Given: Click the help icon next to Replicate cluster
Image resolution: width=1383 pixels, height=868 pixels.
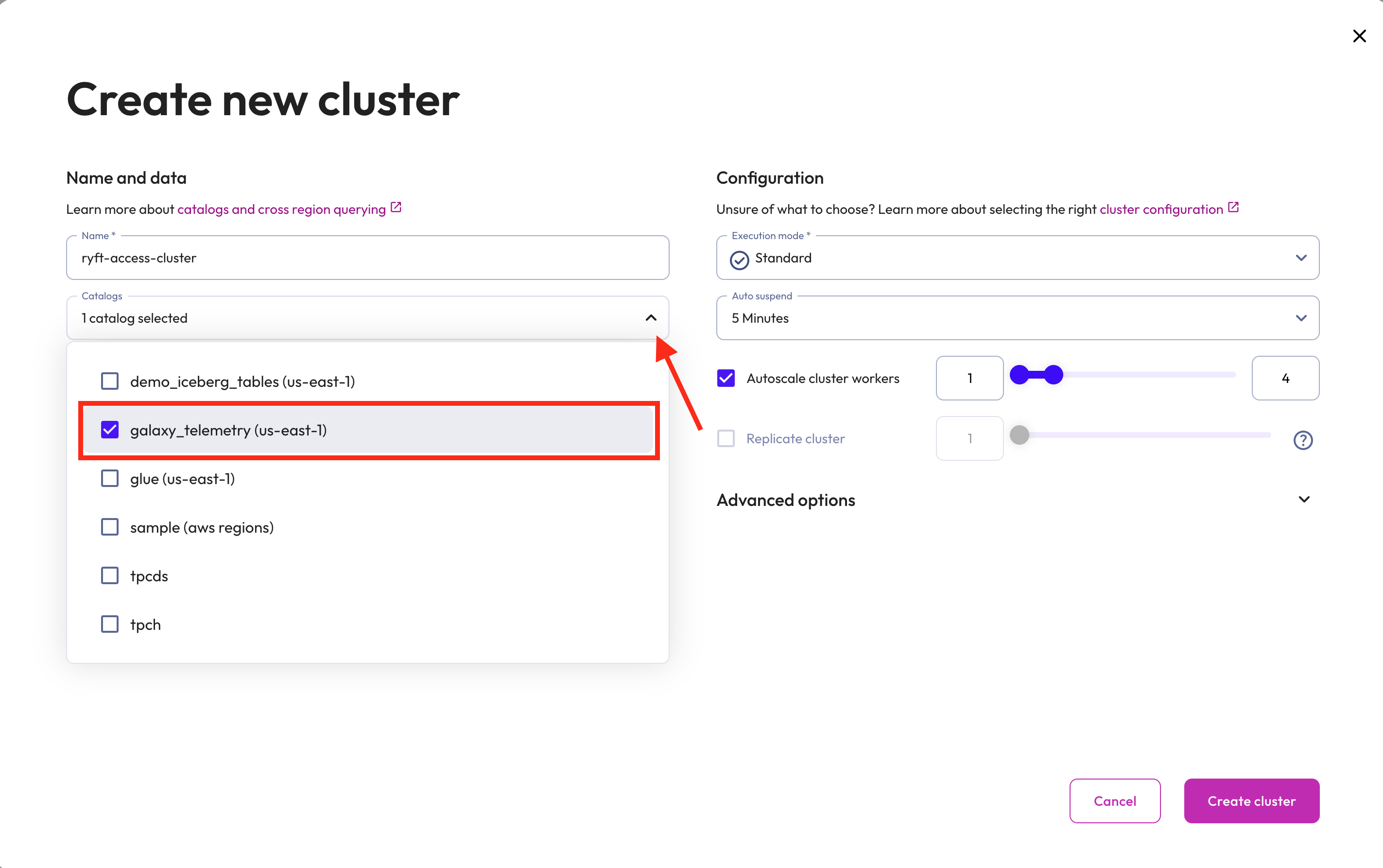Looking at the screenshot, I should click(1303, 440).
